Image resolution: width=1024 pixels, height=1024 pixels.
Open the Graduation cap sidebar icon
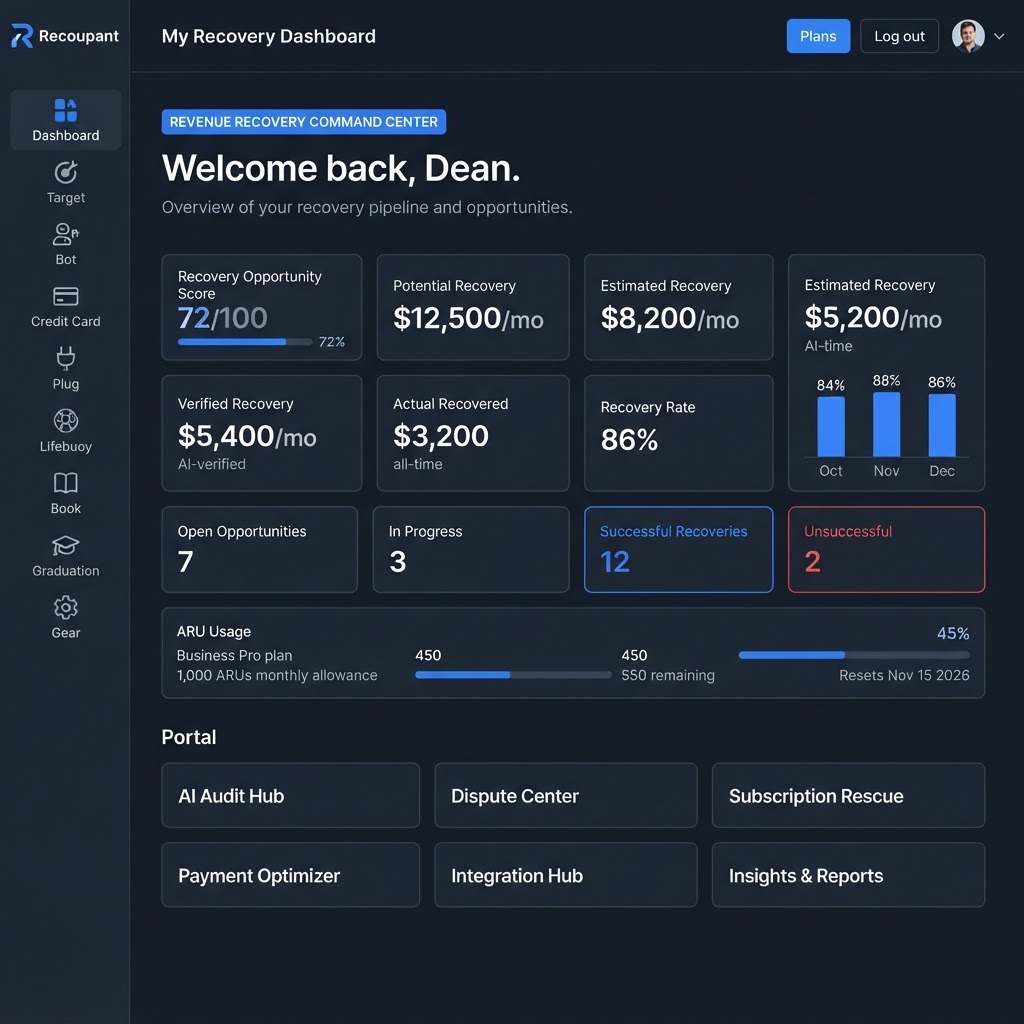(65, 545)
